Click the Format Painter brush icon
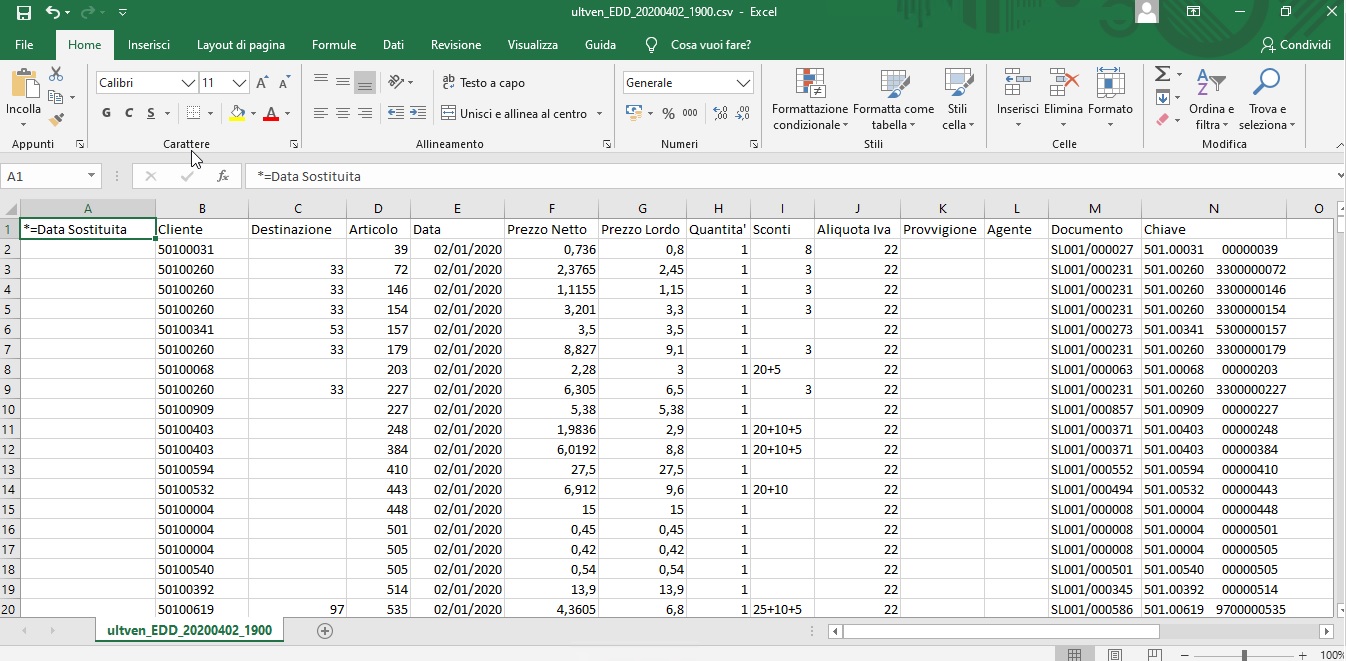Viewport: 1346px width, 661px height. pos(56,119)
